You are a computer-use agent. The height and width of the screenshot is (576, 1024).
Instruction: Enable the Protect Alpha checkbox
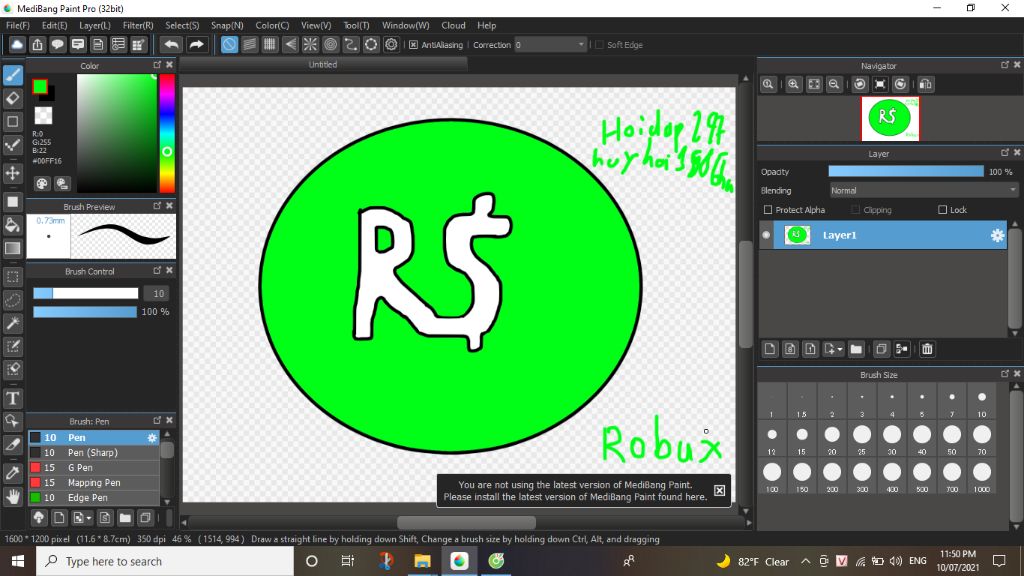tap(768, 210)
